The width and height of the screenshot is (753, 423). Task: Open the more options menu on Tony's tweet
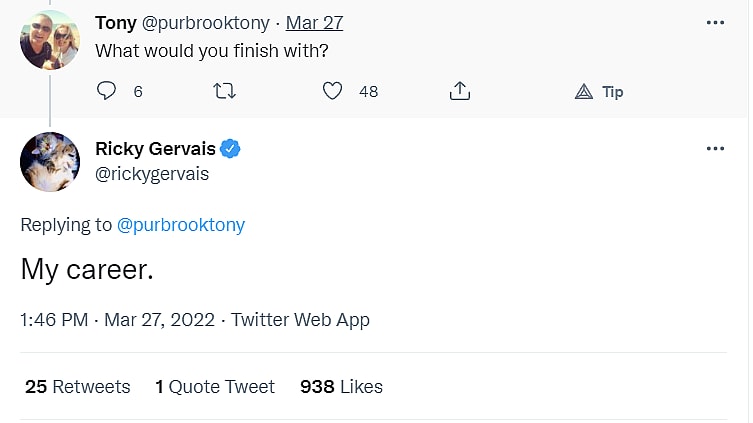(x=714, y=22)
